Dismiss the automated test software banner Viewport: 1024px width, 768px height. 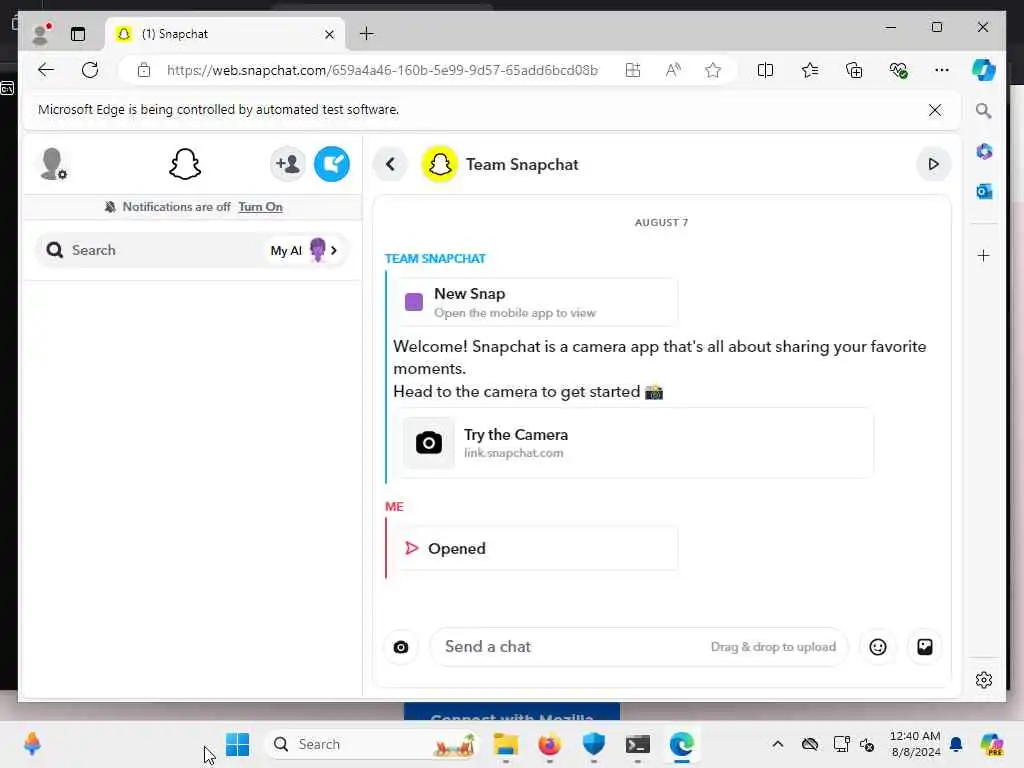tap(935, 110)
